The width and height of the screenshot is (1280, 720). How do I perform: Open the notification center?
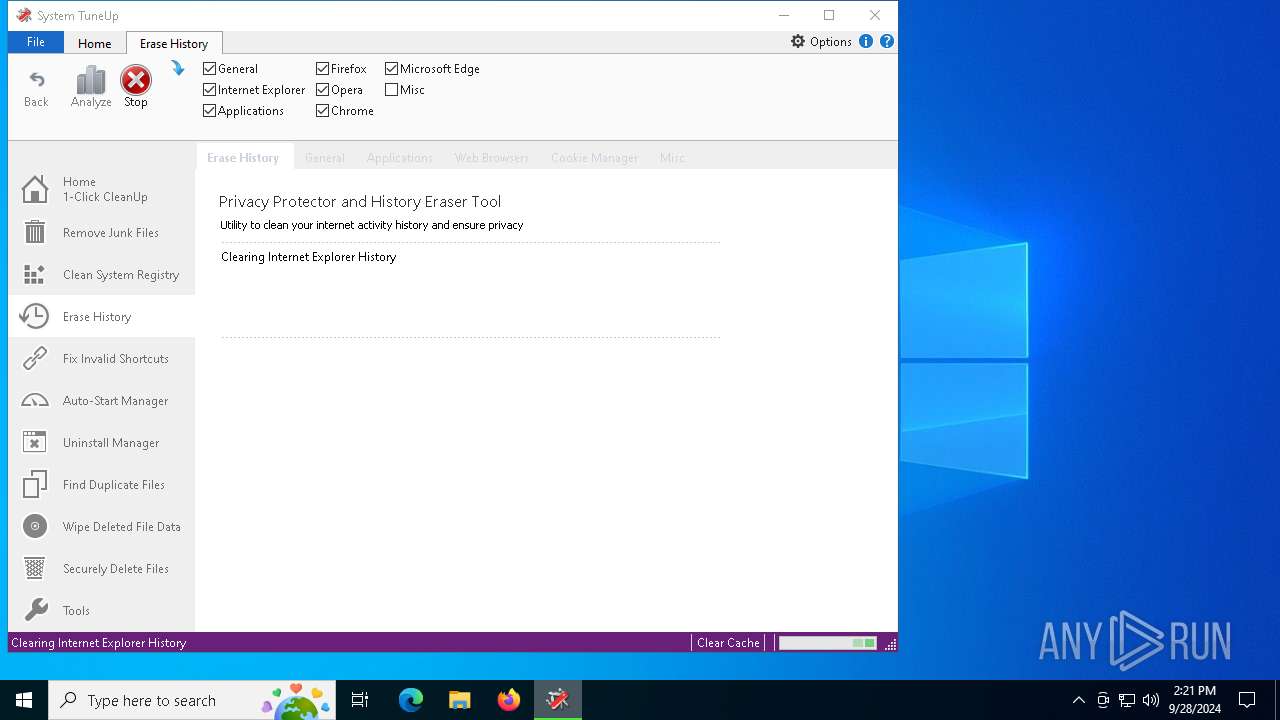pos(1247,700)
